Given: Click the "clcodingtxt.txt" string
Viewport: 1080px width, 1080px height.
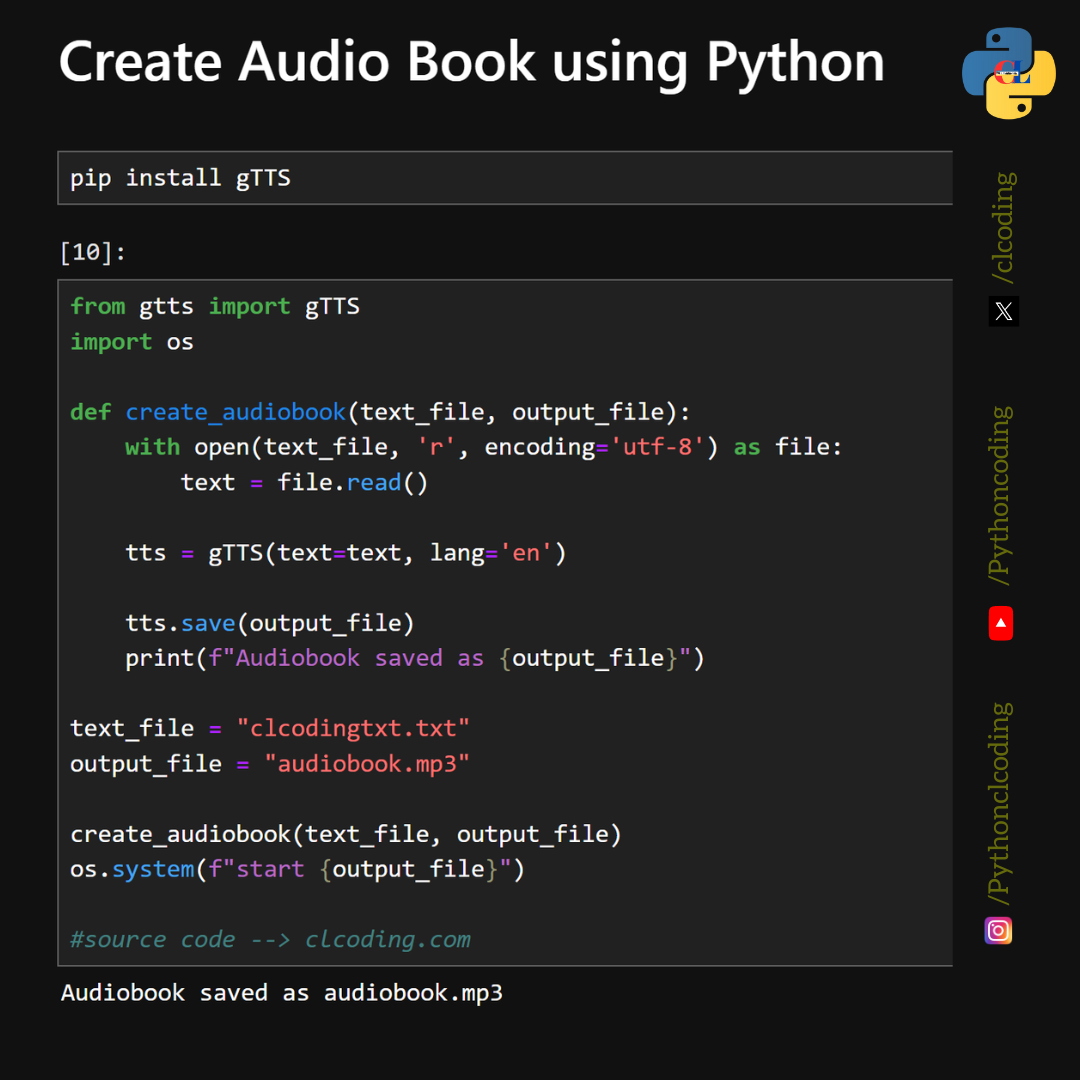Looking at the screenshot, I should [353, 728].
